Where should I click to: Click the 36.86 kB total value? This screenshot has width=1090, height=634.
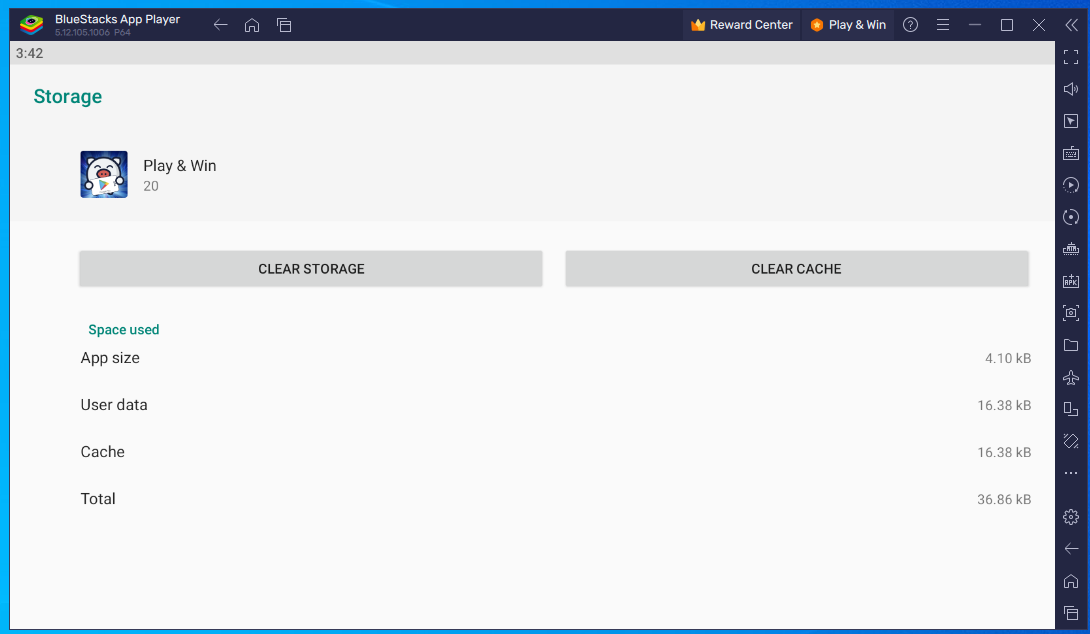pyautogui.click(x=1004, y=500)
